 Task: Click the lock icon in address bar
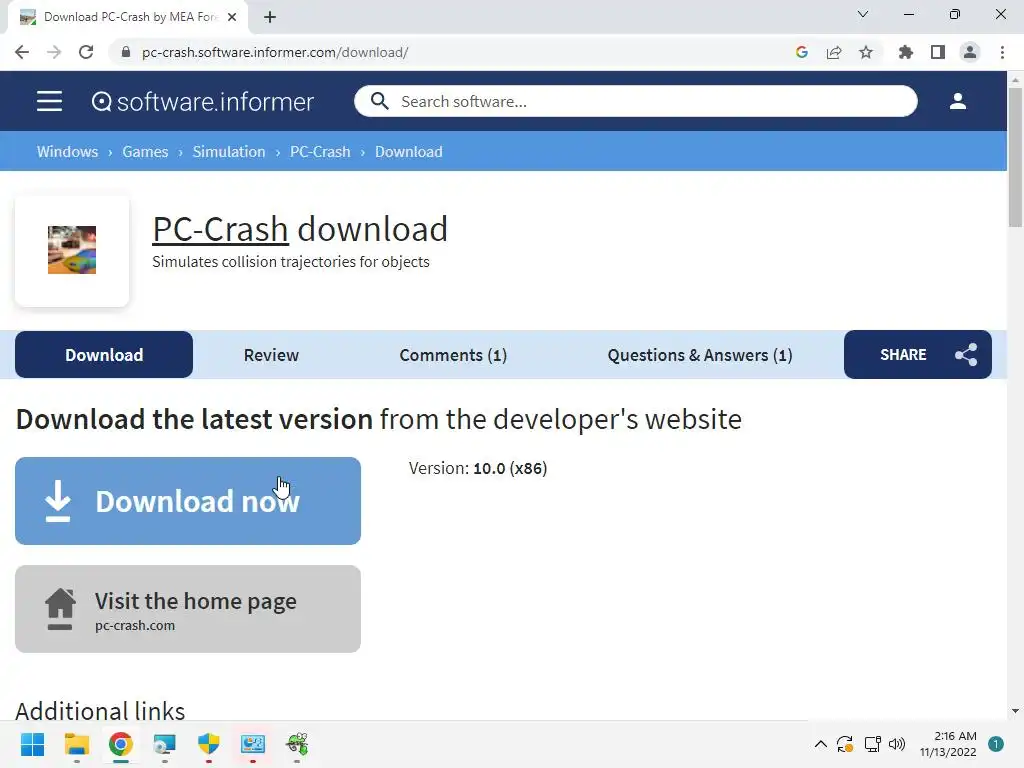(126, 52)
